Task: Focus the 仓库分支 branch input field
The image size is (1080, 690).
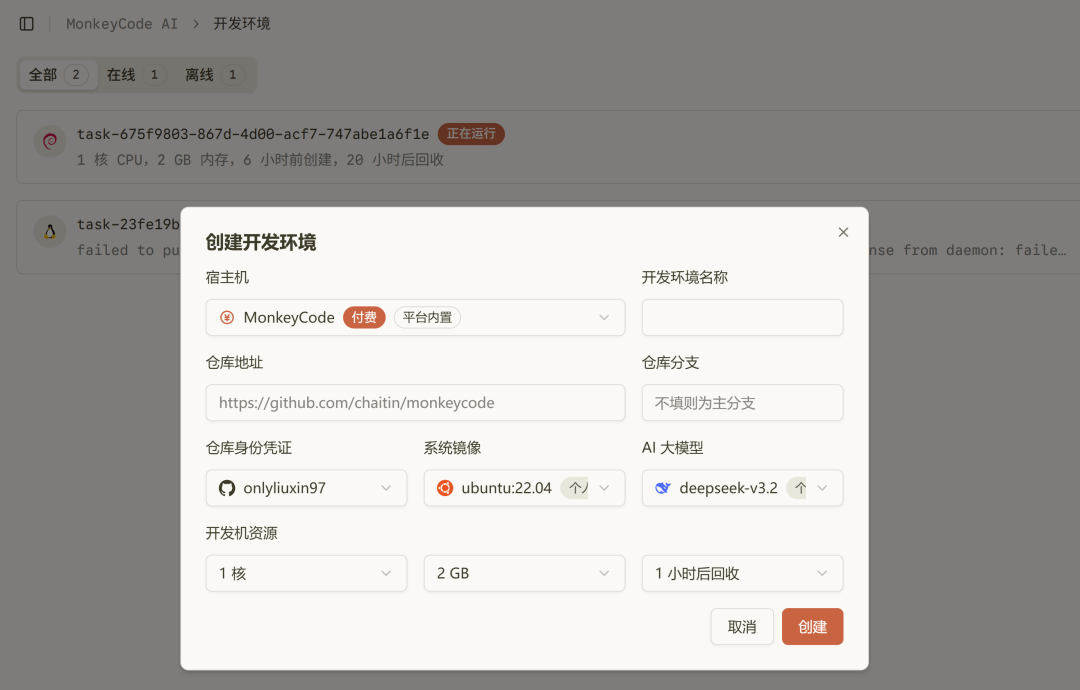Action: 742,403
